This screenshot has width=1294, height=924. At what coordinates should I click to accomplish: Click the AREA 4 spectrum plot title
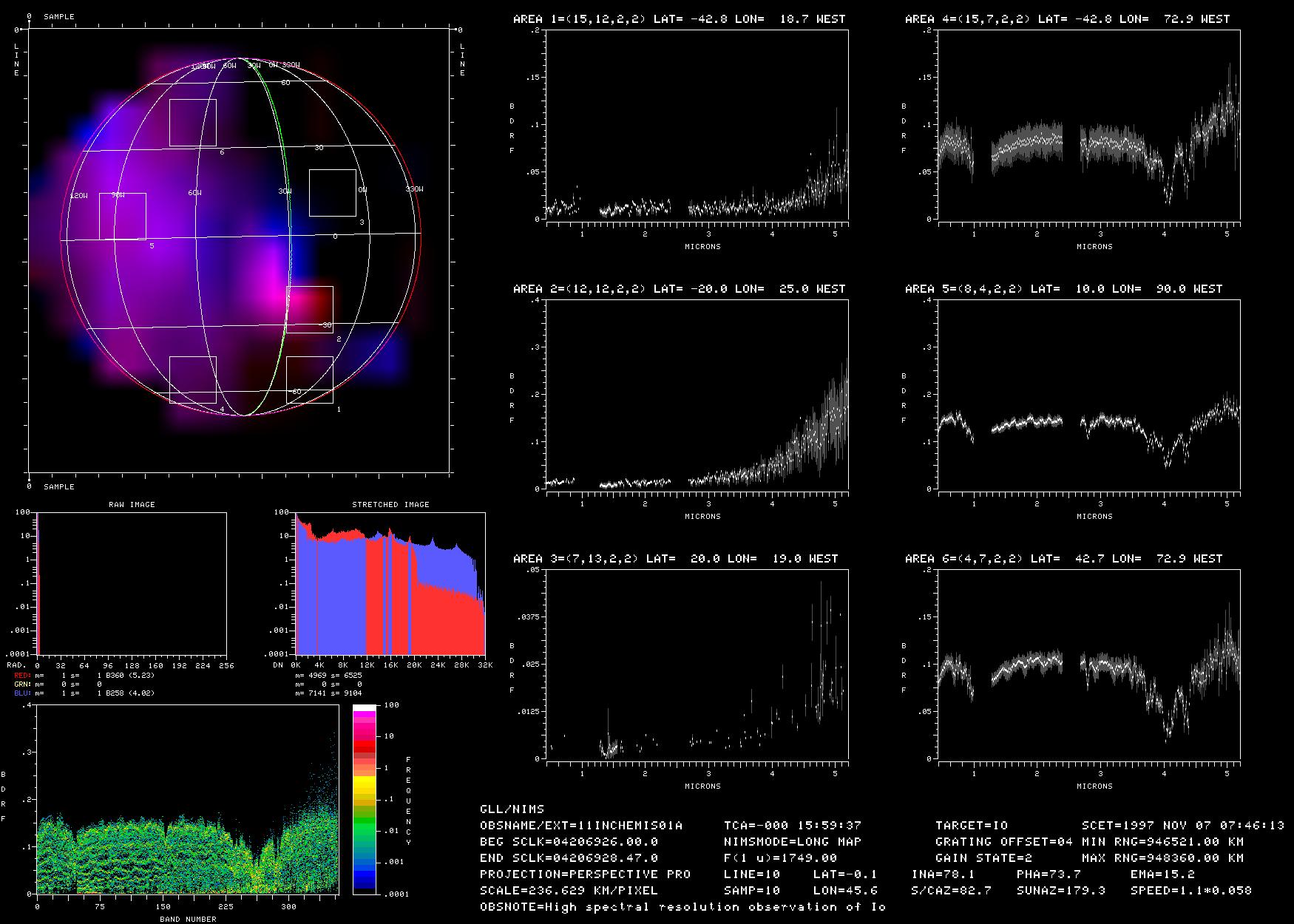click(1067, 19)
